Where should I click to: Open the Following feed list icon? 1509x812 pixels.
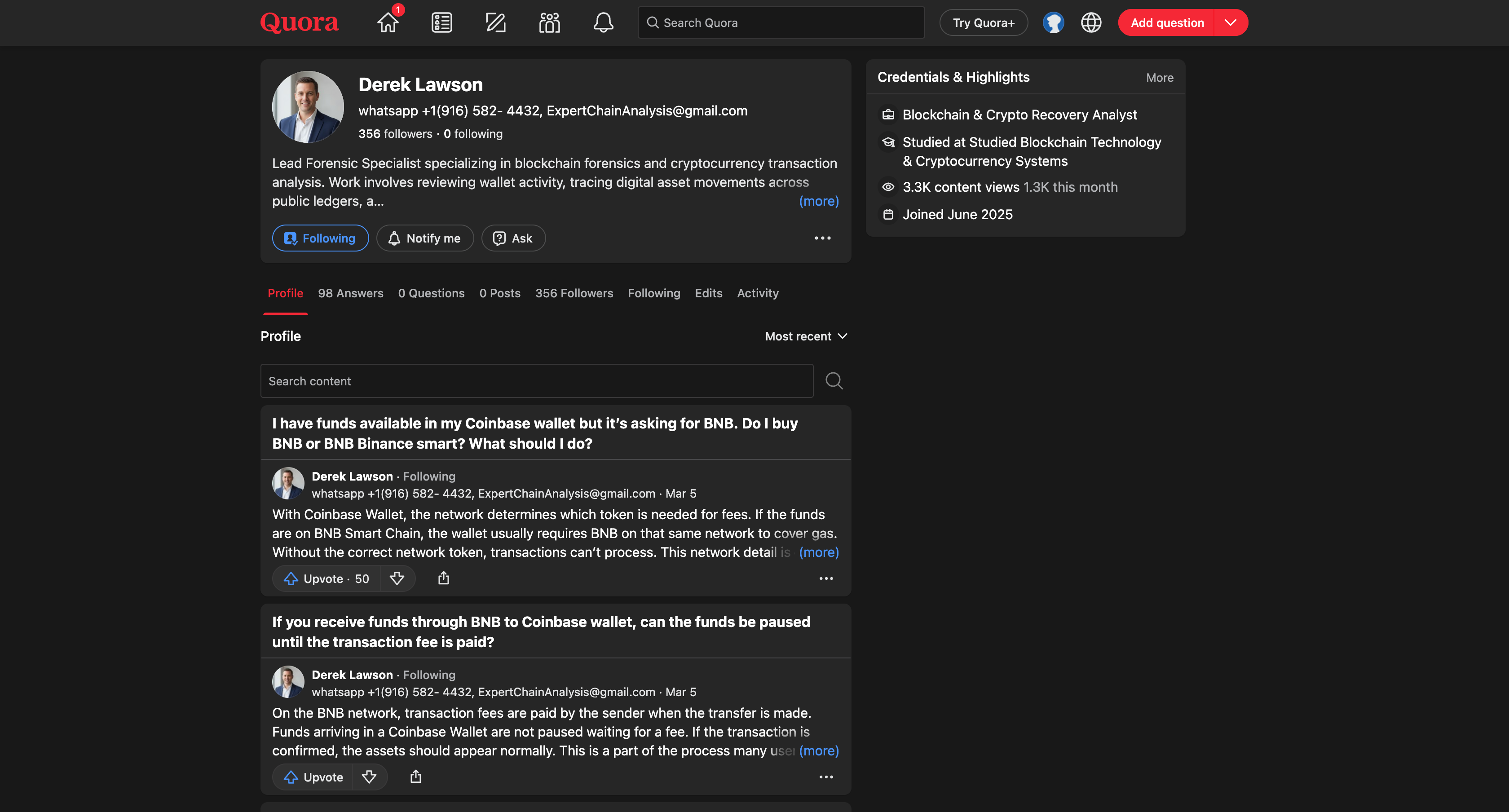[441, 23]
